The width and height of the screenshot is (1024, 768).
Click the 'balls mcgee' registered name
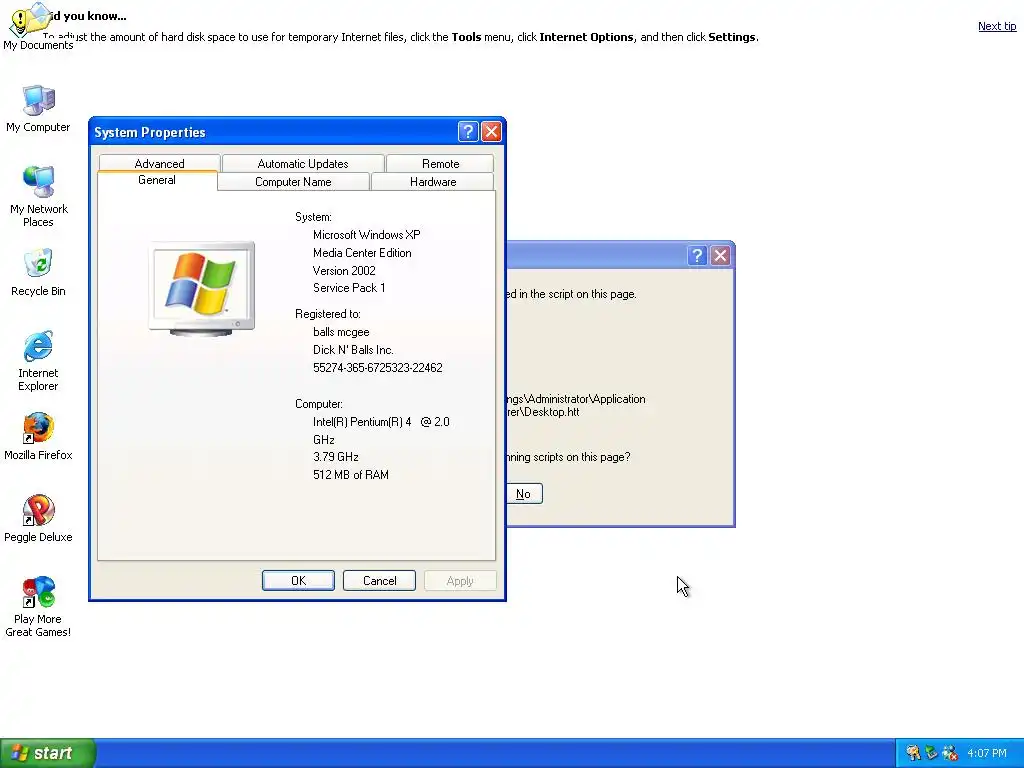341,332
